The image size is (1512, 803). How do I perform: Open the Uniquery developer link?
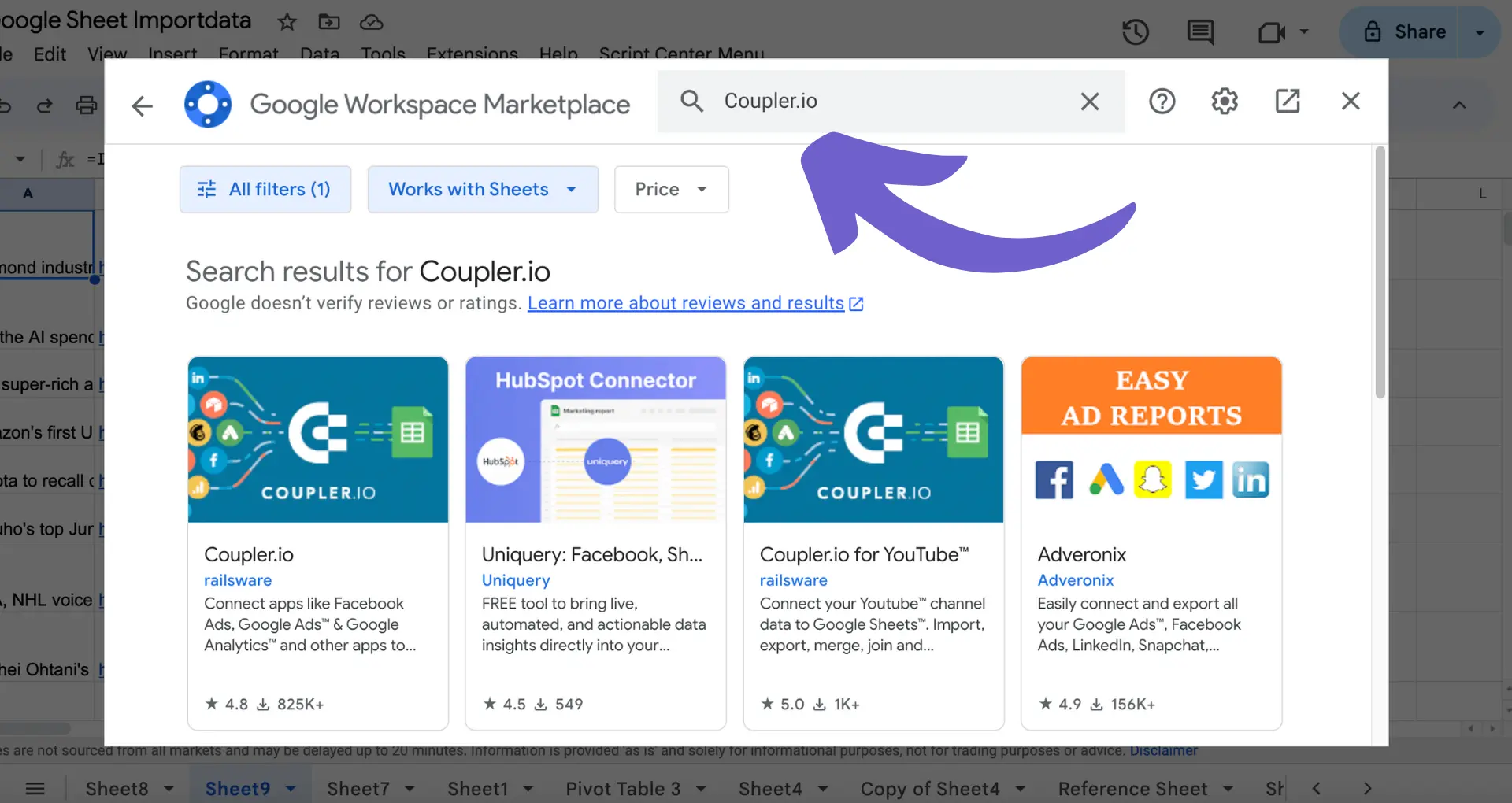[x=516, y=580]
